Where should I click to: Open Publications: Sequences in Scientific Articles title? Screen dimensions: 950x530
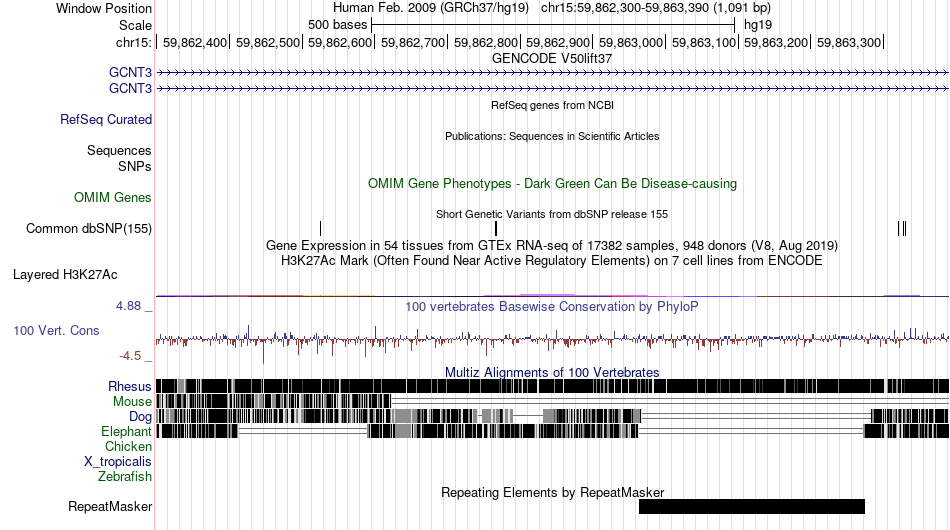(x=552, y=136)
